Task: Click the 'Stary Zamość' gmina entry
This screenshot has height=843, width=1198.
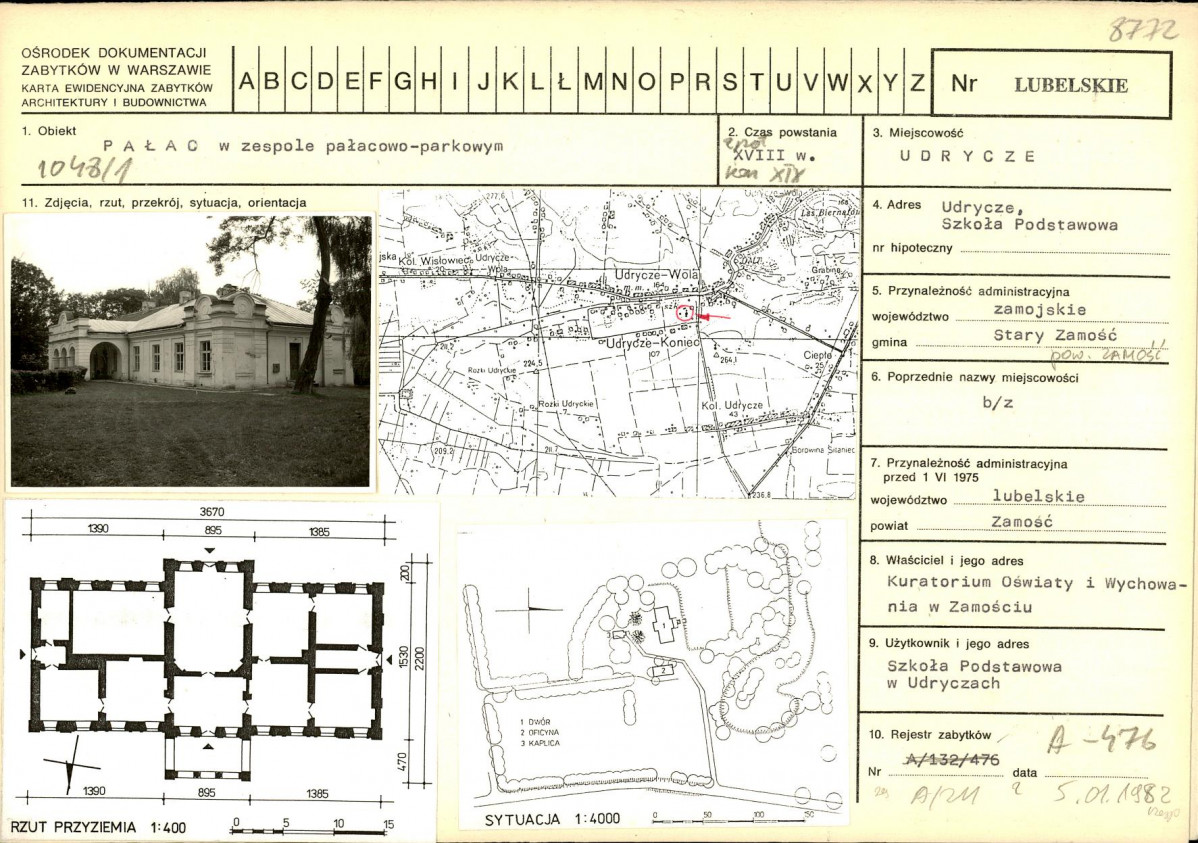Action: point(1040,335)
